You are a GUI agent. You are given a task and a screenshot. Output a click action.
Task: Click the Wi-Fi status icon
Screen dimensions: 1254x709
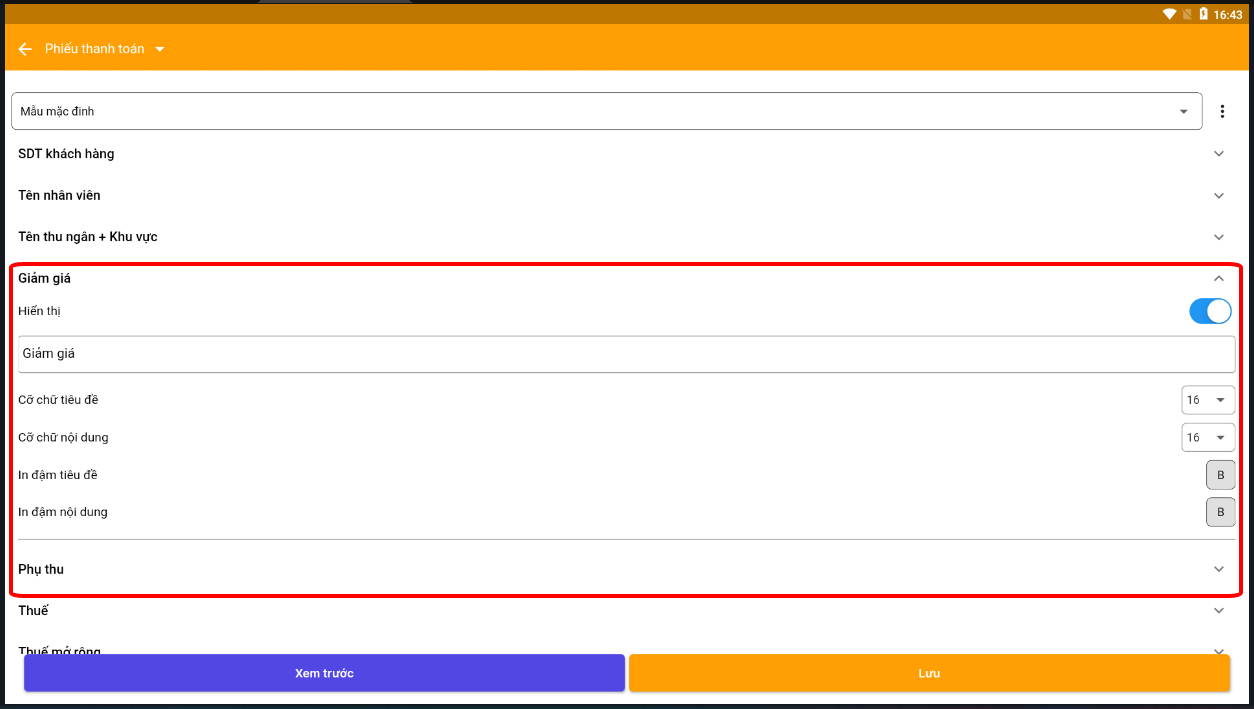point(1169,14)
